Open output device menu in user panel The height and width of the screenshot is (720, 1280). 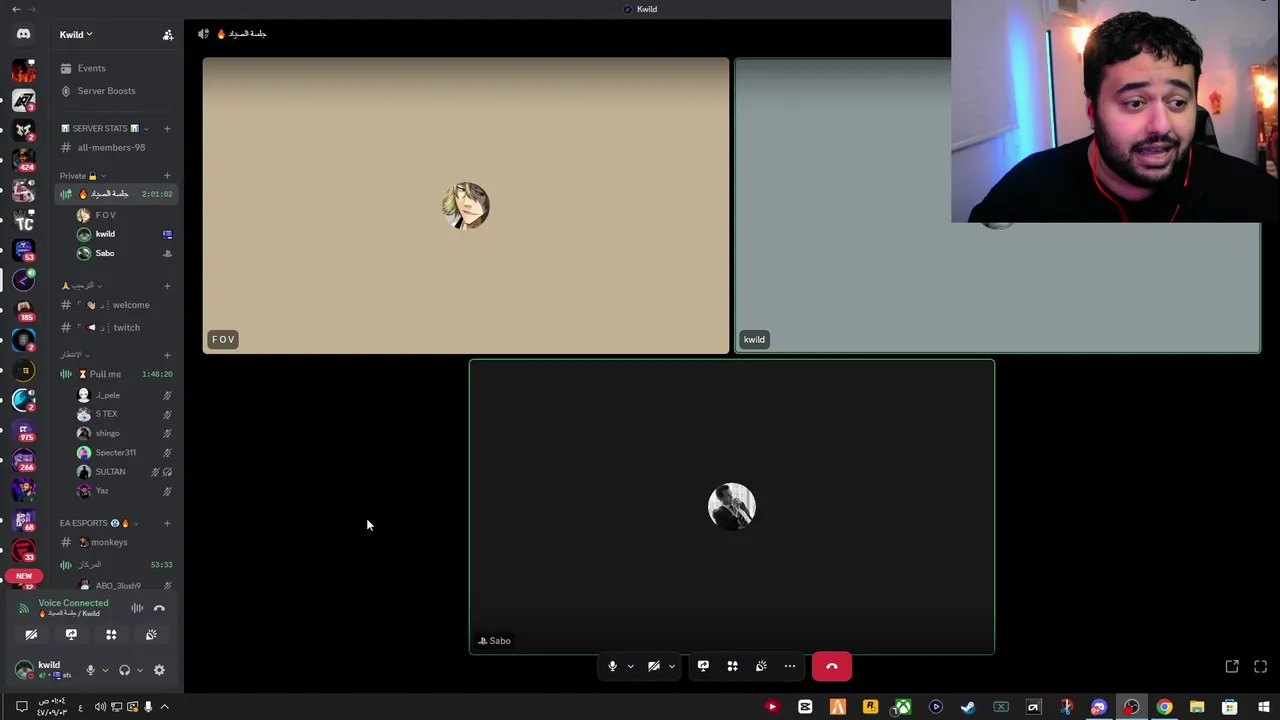[139, 670]
